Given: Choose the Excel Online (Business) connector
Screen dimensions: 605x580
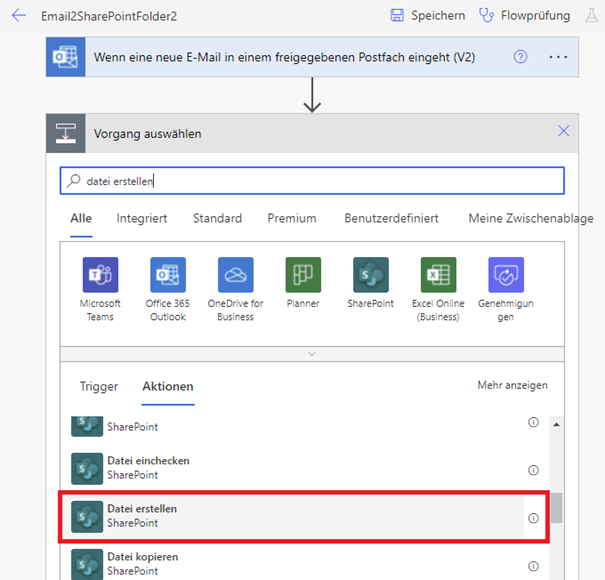Looking at the screenshot, I should pos(438,275).
